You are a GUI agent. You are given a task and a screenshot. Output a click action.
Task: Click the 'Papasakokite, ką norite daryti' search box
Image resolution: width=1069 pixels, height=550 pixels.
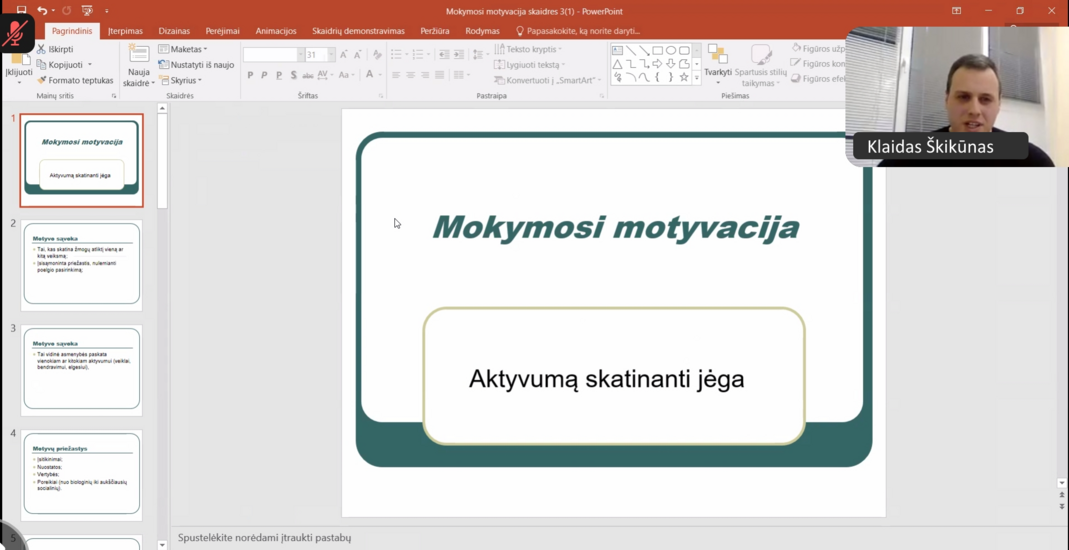(582, 31)
